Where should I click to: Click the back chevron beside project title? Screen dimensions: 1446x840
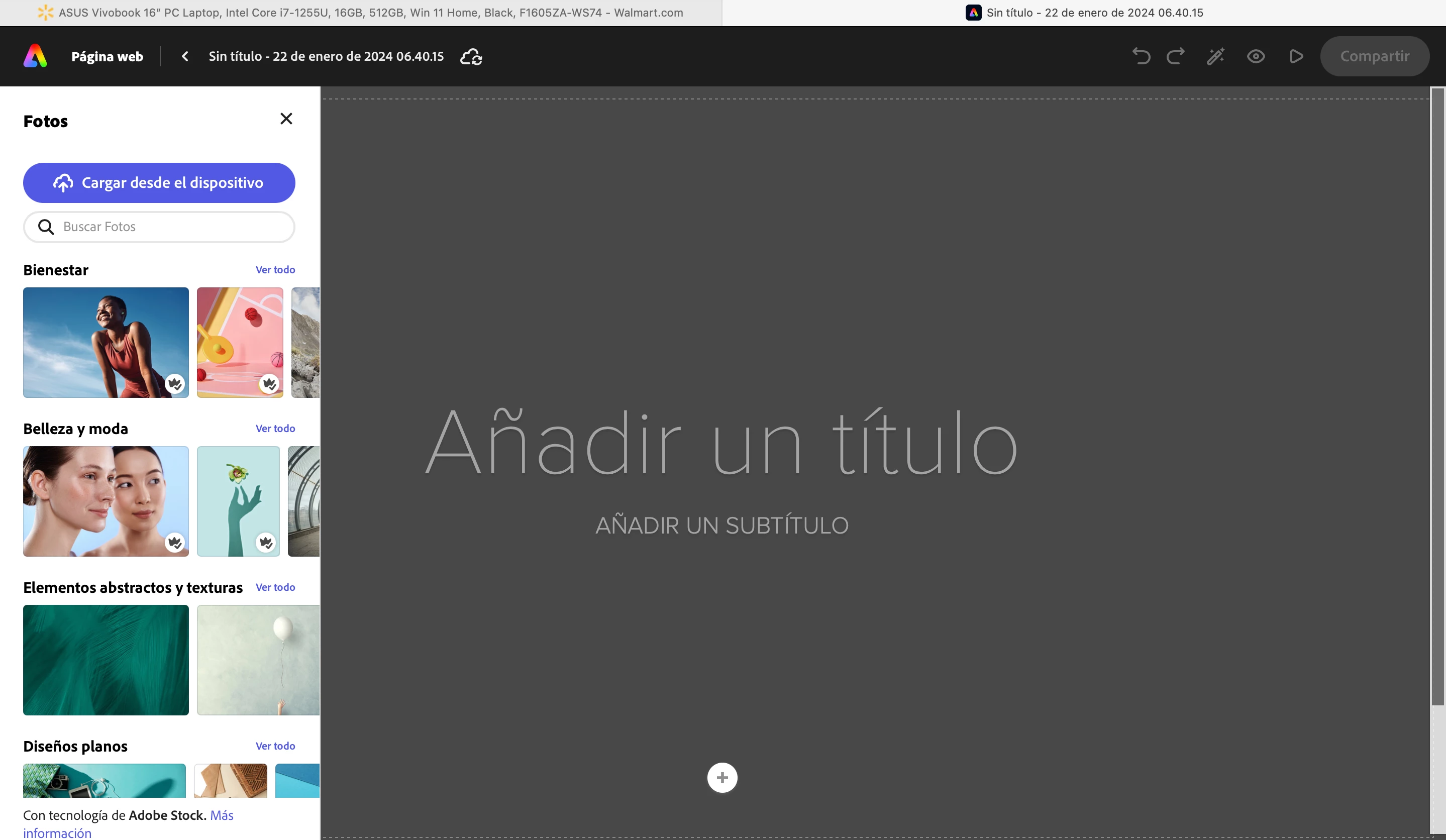pos(185,56)
